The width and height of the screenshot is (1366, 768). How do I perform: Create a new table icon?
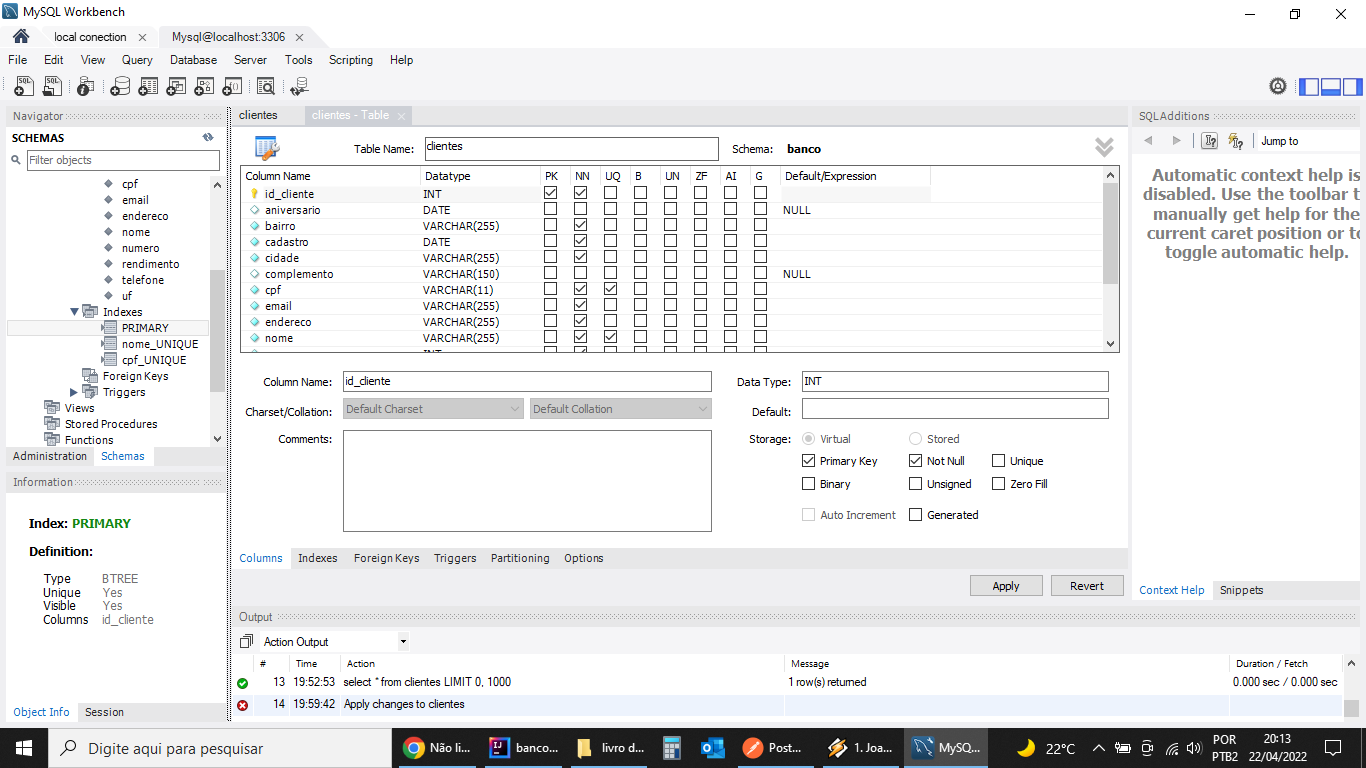coord(148,87)
